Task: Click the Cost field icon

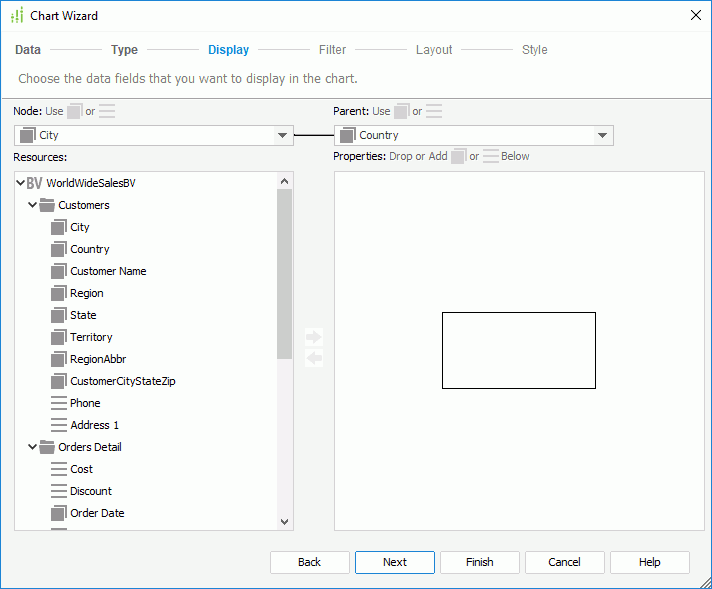Action: point(58,469)
